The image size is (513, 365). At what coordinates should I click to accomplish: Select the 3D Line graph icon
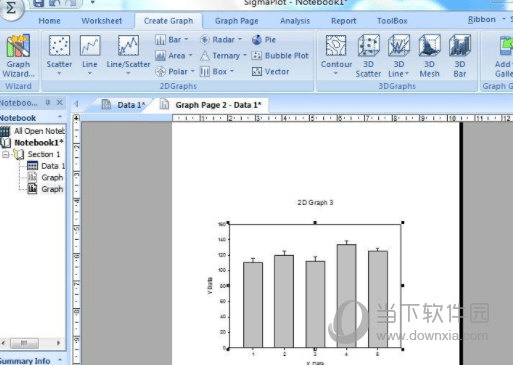(x=399, y=46)
